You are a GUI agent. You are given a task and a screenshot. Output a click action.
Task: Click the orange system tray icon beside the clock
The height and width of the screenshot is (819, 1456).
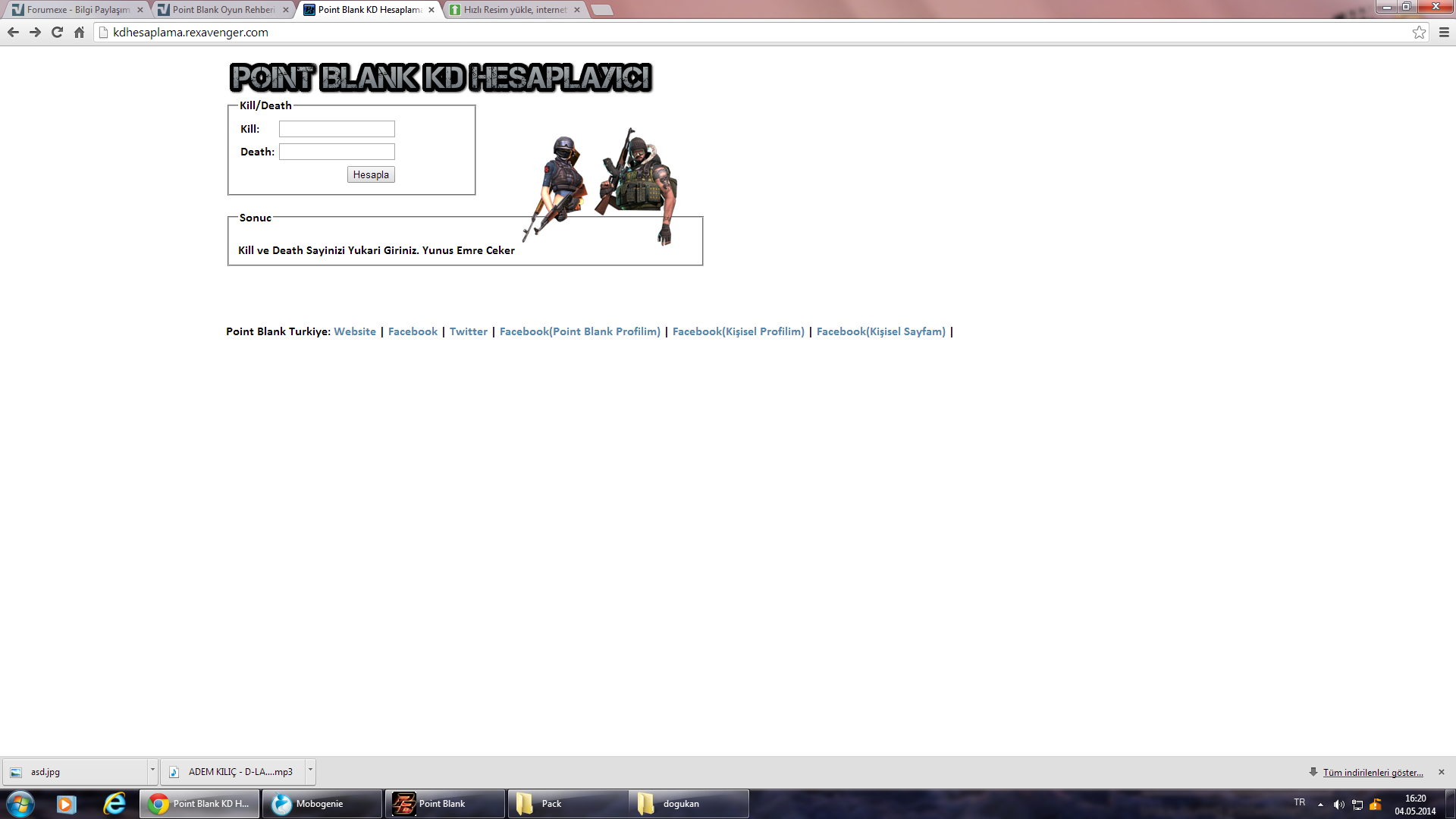[1376, 805]
